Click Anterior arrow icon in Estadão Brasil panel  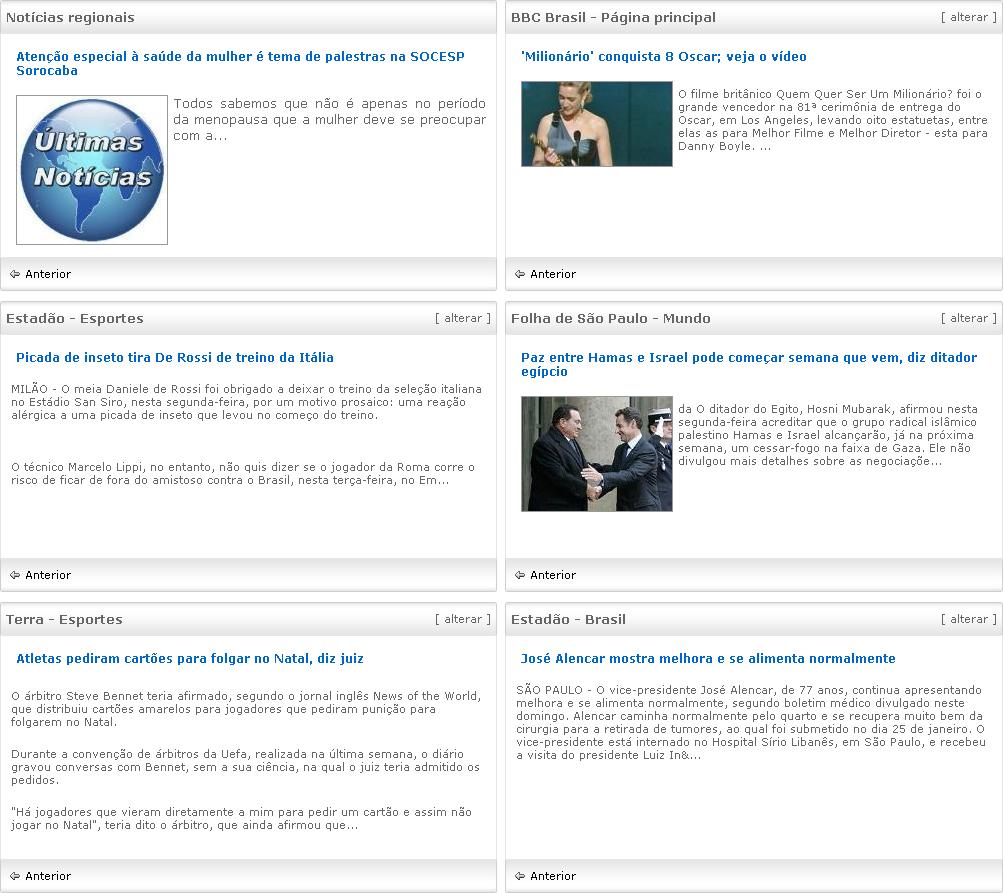coord(520,876)
